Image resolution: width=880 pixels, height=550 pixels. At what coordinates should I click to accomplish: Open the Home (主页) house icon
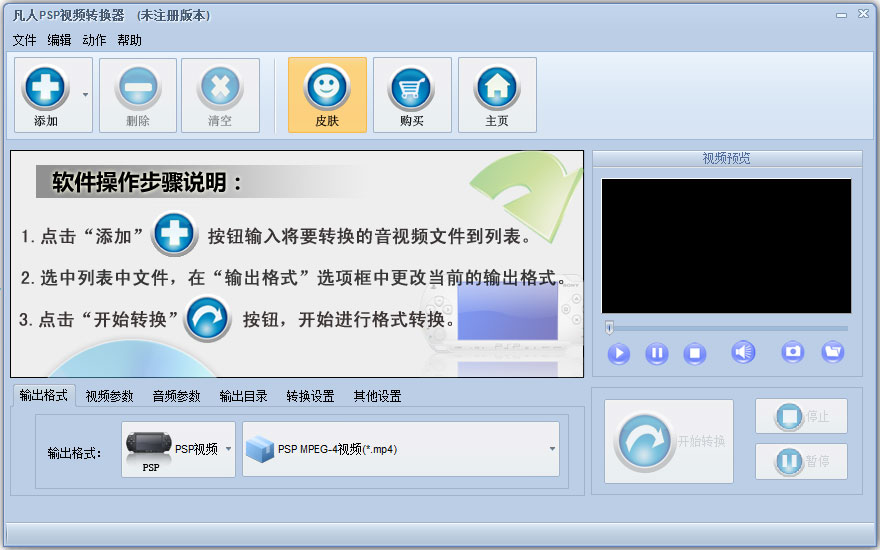(497, 87)
